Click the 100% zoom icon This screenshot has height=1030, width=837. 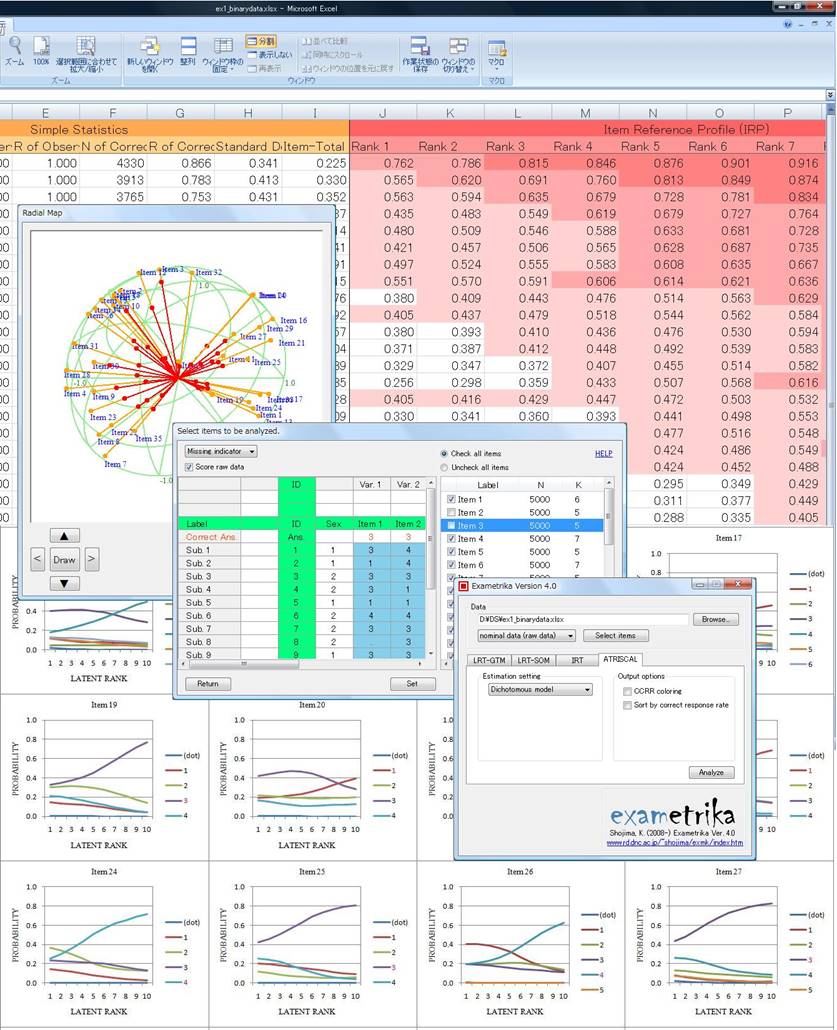point(41,47)
